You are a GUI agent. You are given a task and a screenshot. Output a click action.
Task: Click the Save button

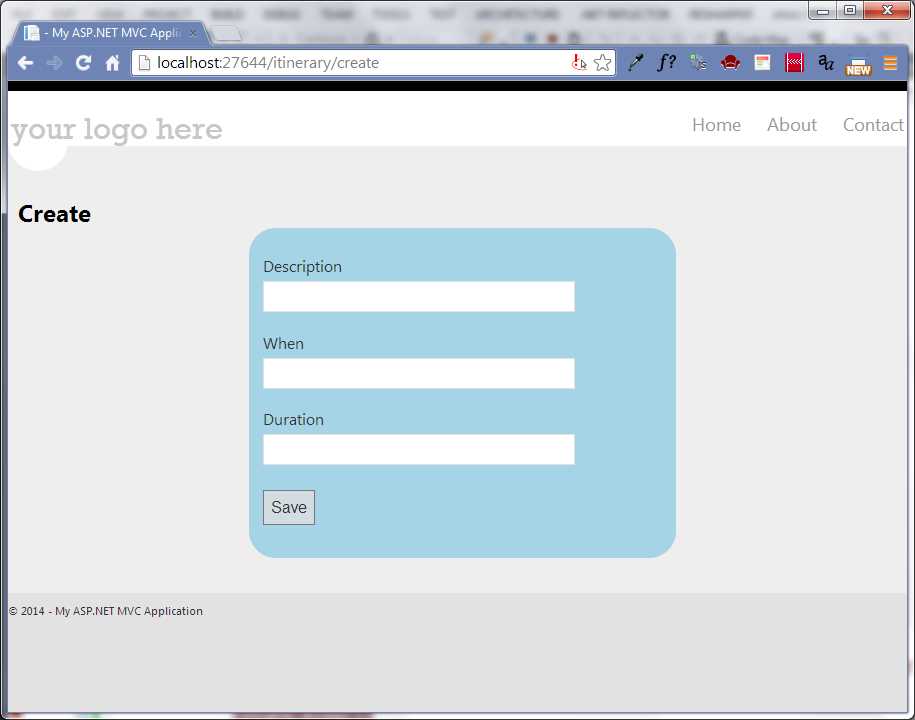(288, 507)
